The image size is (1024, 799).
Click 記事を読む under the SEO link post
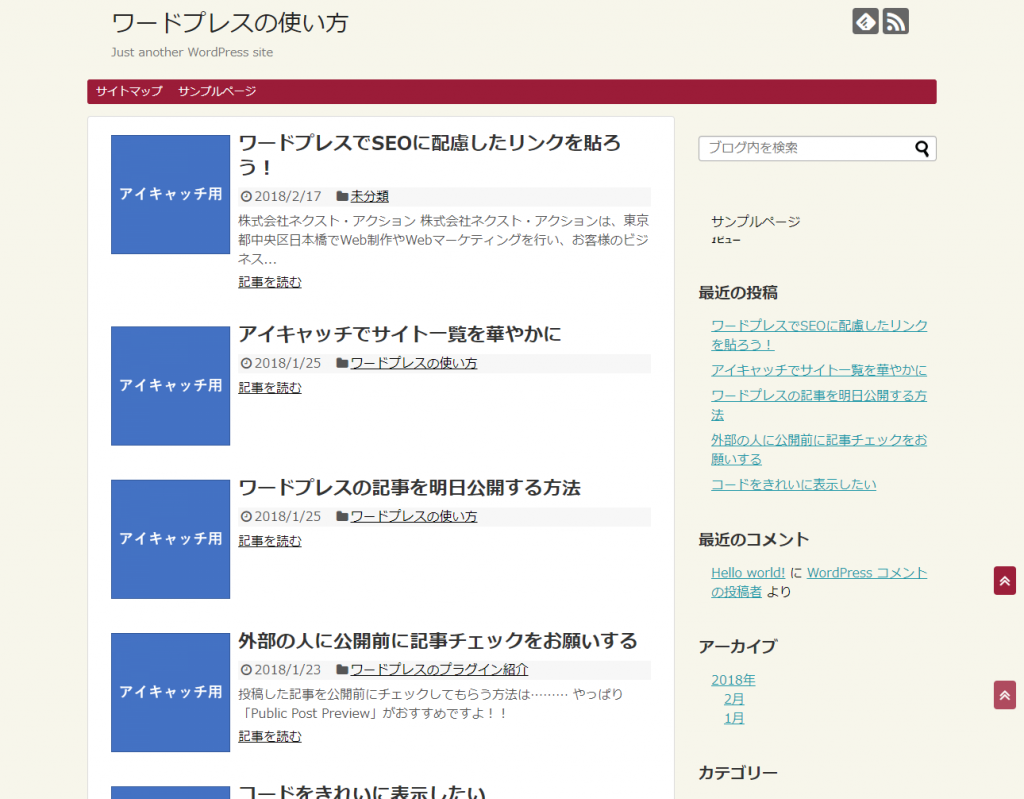coord(270,282)
